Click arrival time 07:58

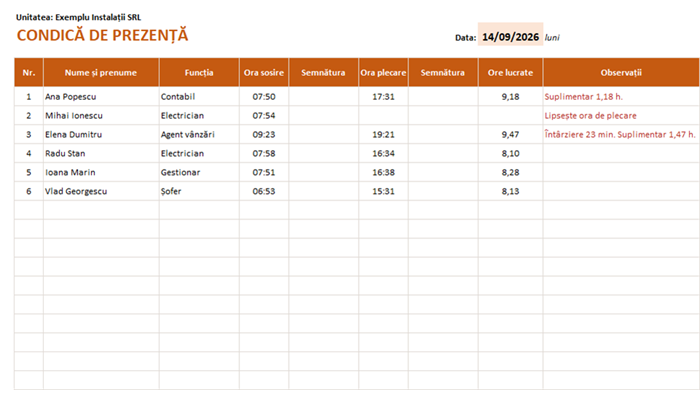(264, 153)
